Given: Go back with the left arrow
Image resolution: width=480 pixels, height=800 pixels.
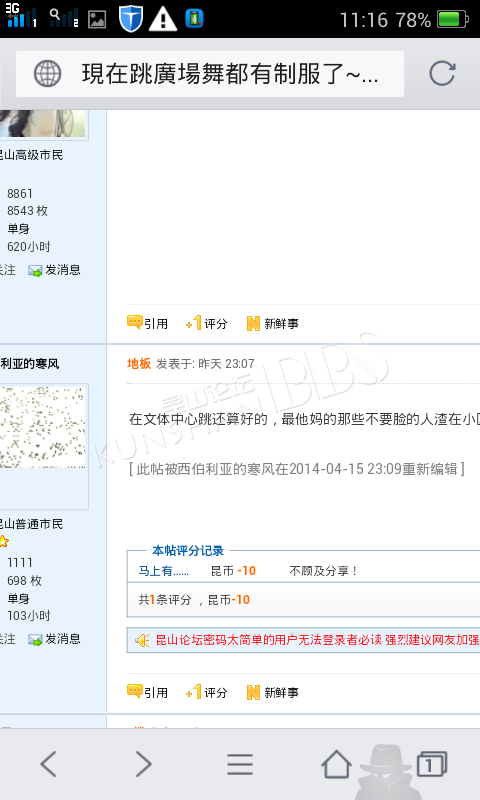Looking at the screenshot, I should coord(49,764).
